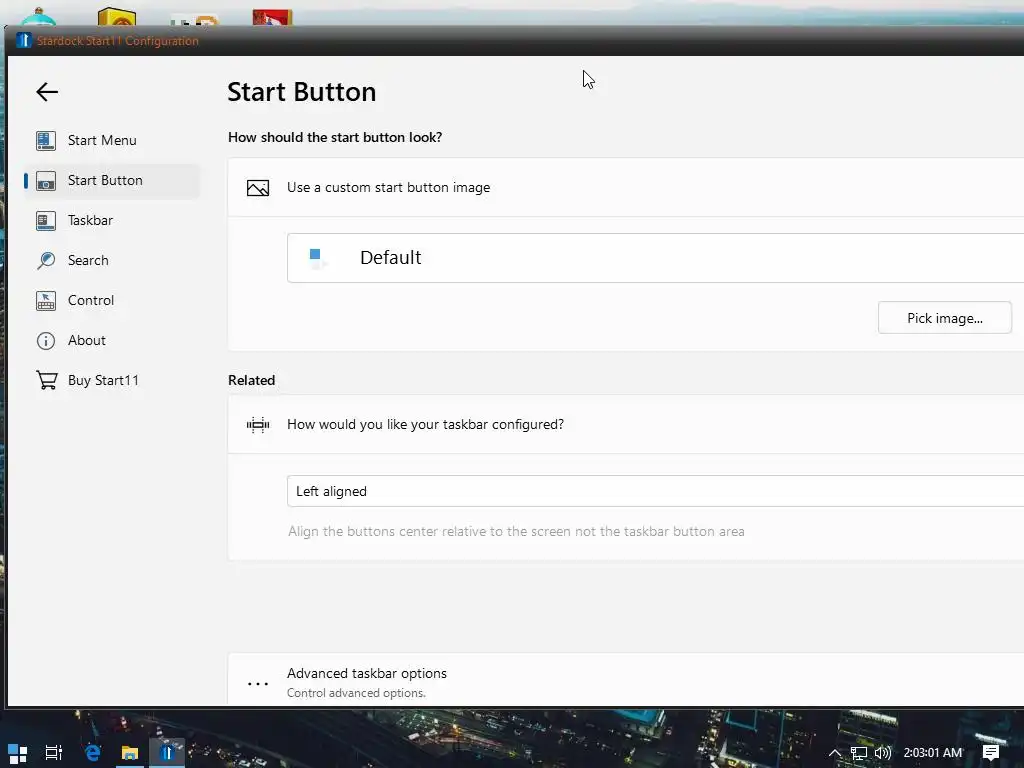
Task: Go back using the left arrow
Action: 47,92
